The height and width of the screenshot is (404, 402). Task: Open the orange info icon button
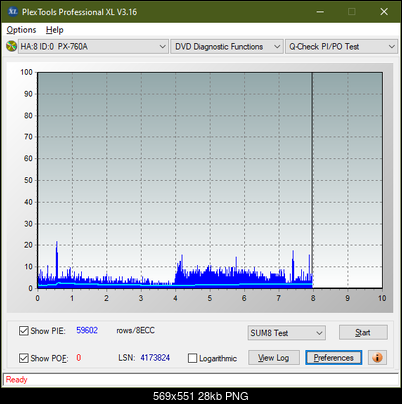click(377, 358)
